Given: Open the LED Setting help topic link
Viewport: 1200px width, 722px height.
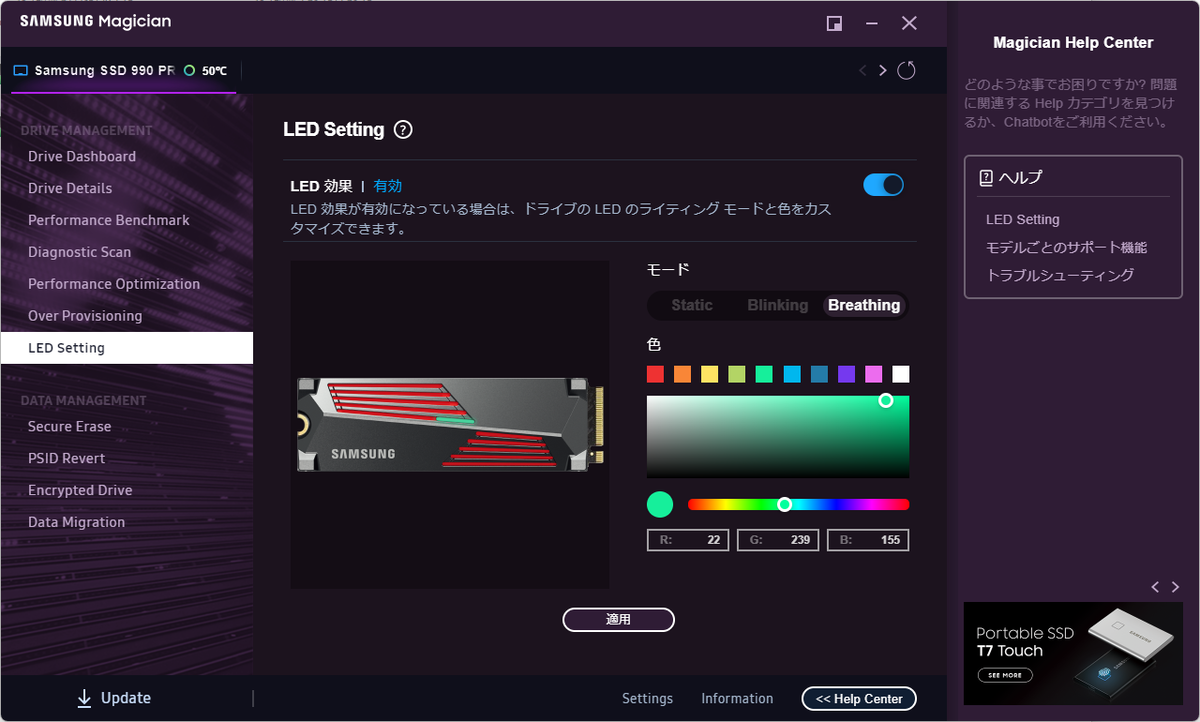Looking at the screenshot, I should coord(1022,220).
